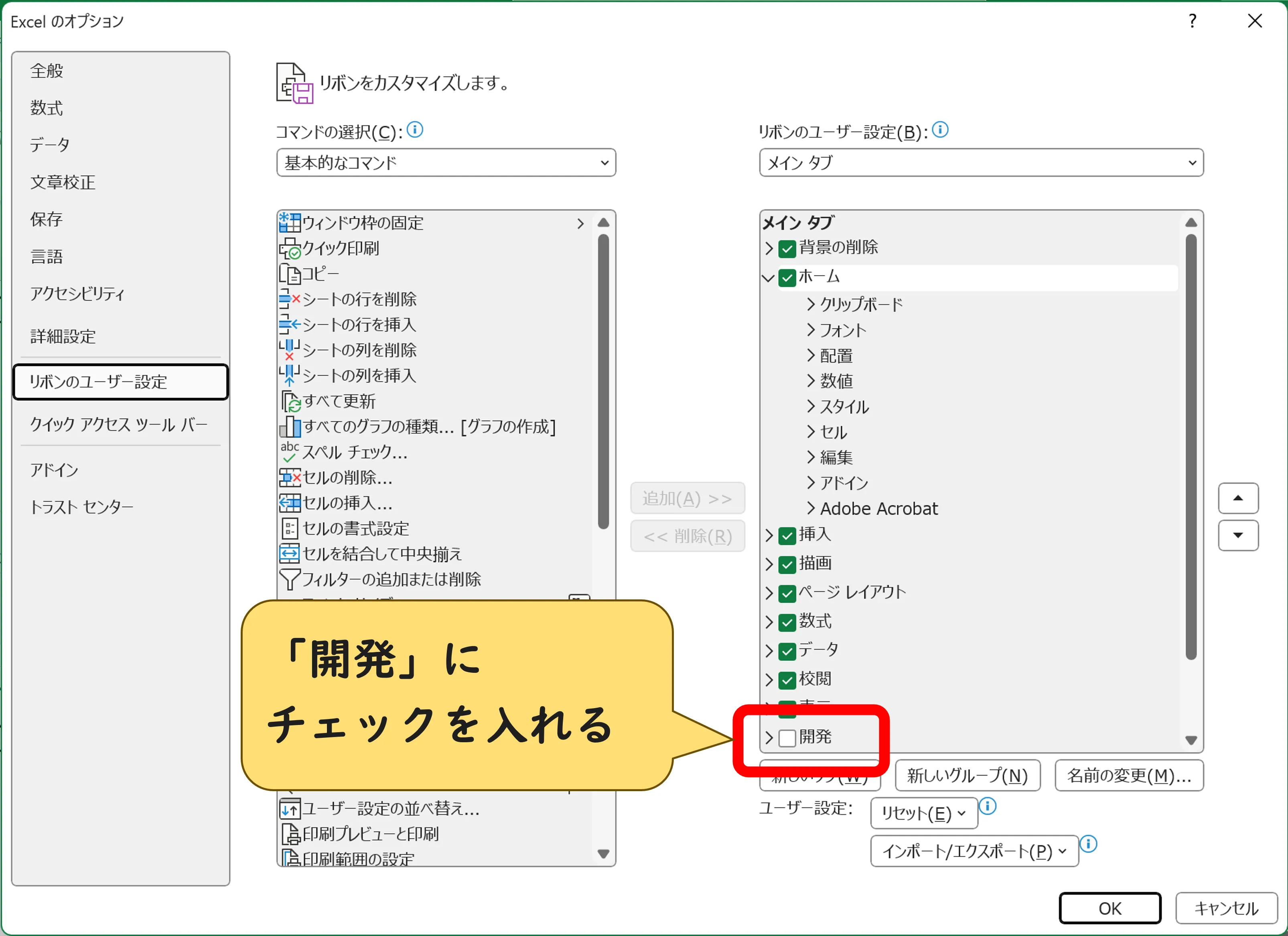This screenshot has height=936, width=1288.
Task: Click the すべて更新 refresh icon
Action: click(291, 401)
